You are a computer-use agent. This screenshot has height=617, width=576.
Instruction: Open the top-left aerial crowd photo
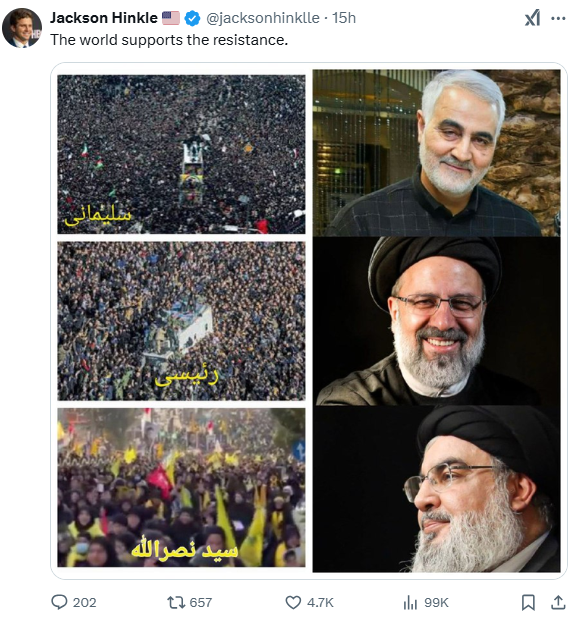click(x=181, y=154)
